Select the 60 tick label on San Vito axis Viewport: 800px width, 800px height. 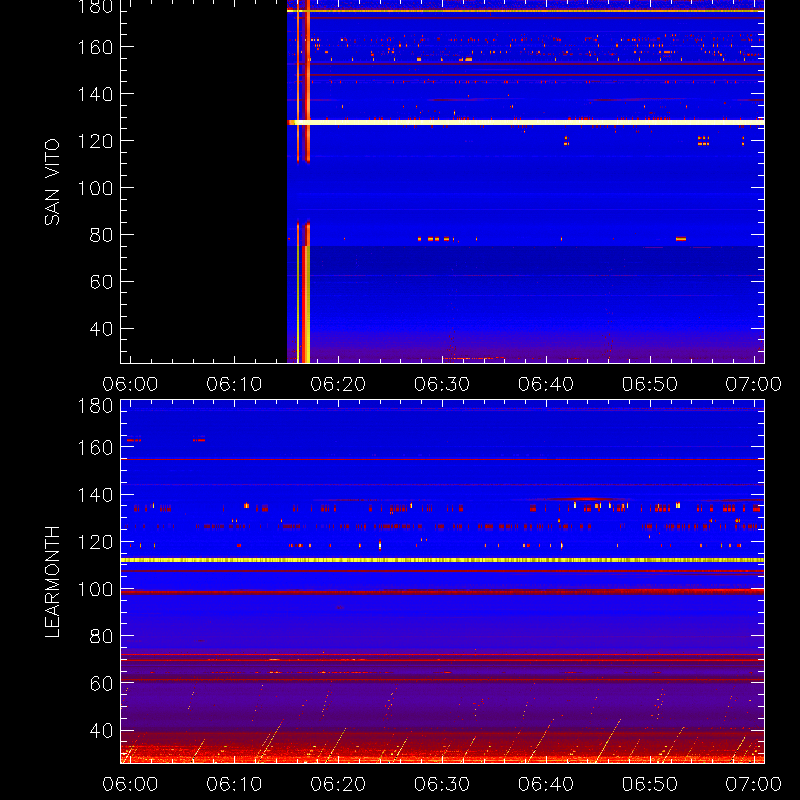101,282
